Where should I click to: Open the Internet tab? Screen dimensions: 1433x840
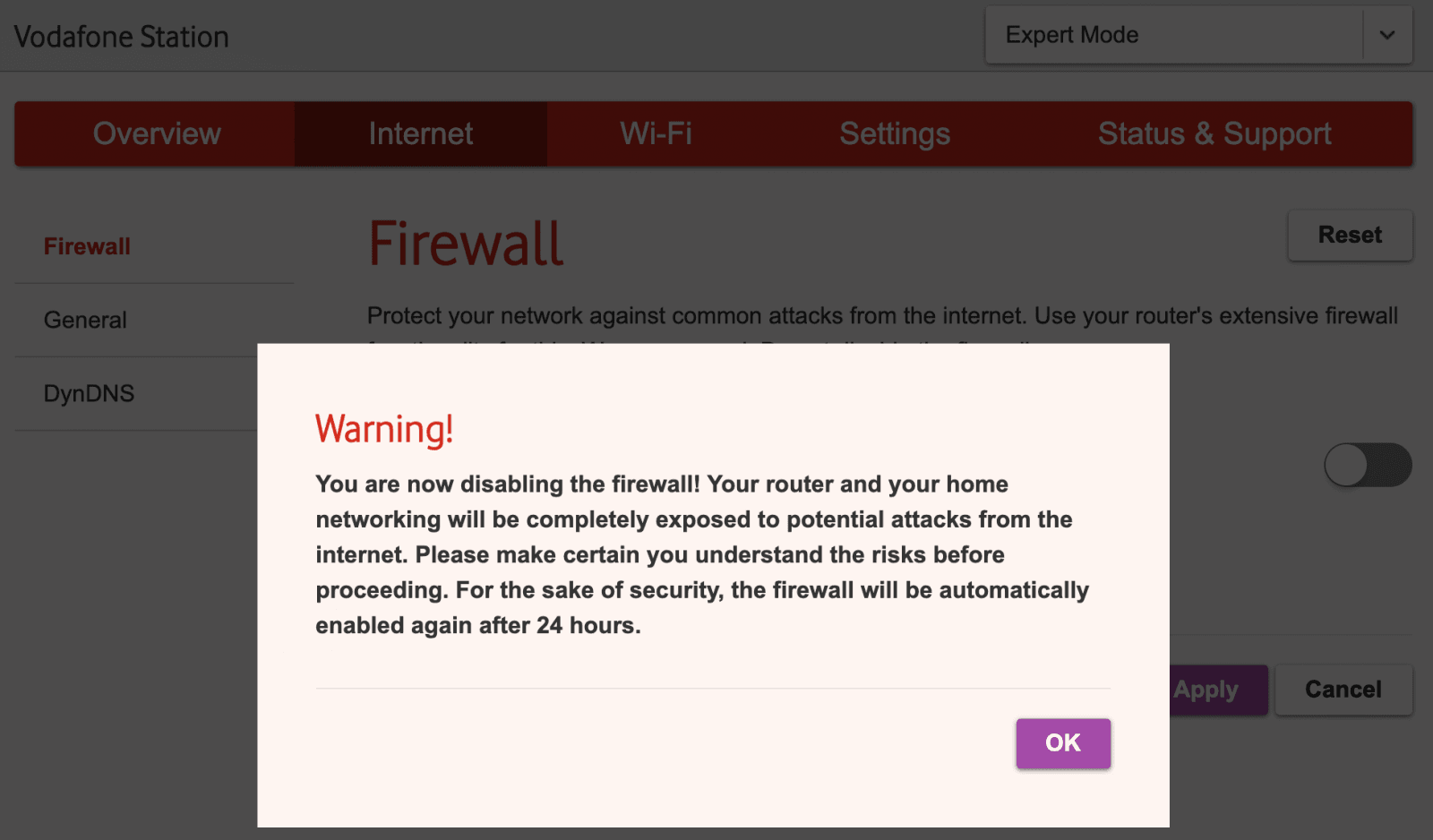point(421,133)
